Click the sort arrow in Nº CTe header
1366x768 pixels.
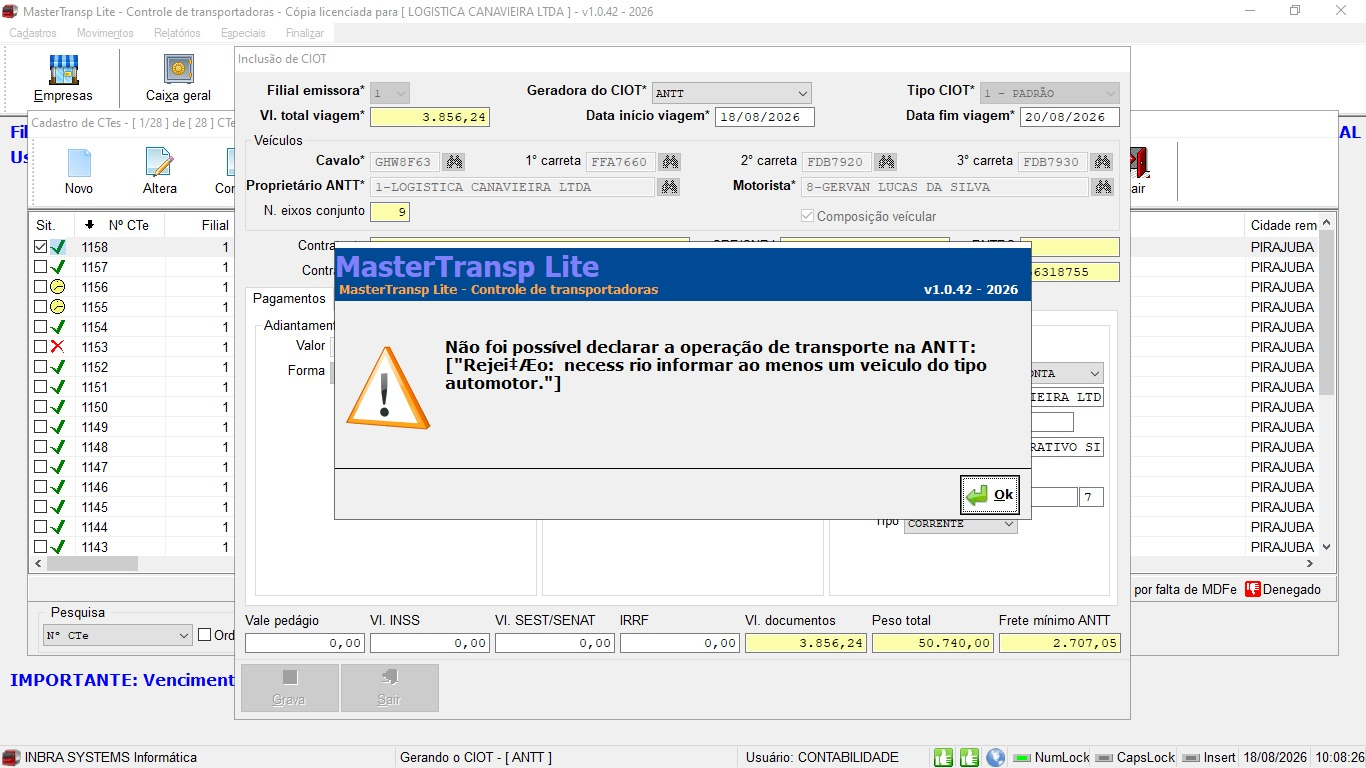90,225
